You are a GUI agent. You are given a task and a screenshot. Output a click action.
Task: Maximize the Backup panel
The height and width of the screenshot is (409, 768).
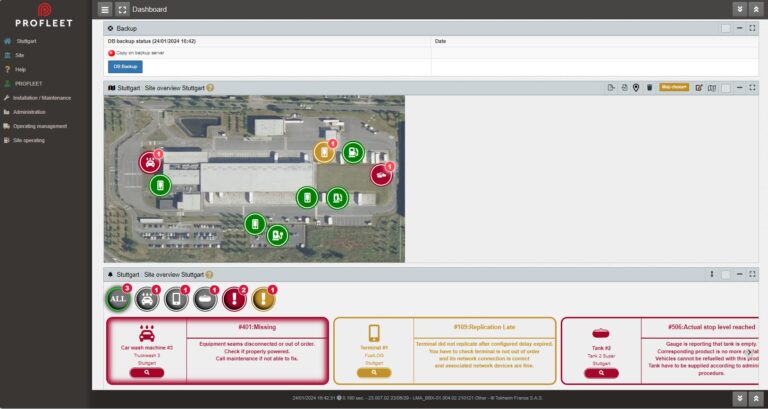pos(752,28)
